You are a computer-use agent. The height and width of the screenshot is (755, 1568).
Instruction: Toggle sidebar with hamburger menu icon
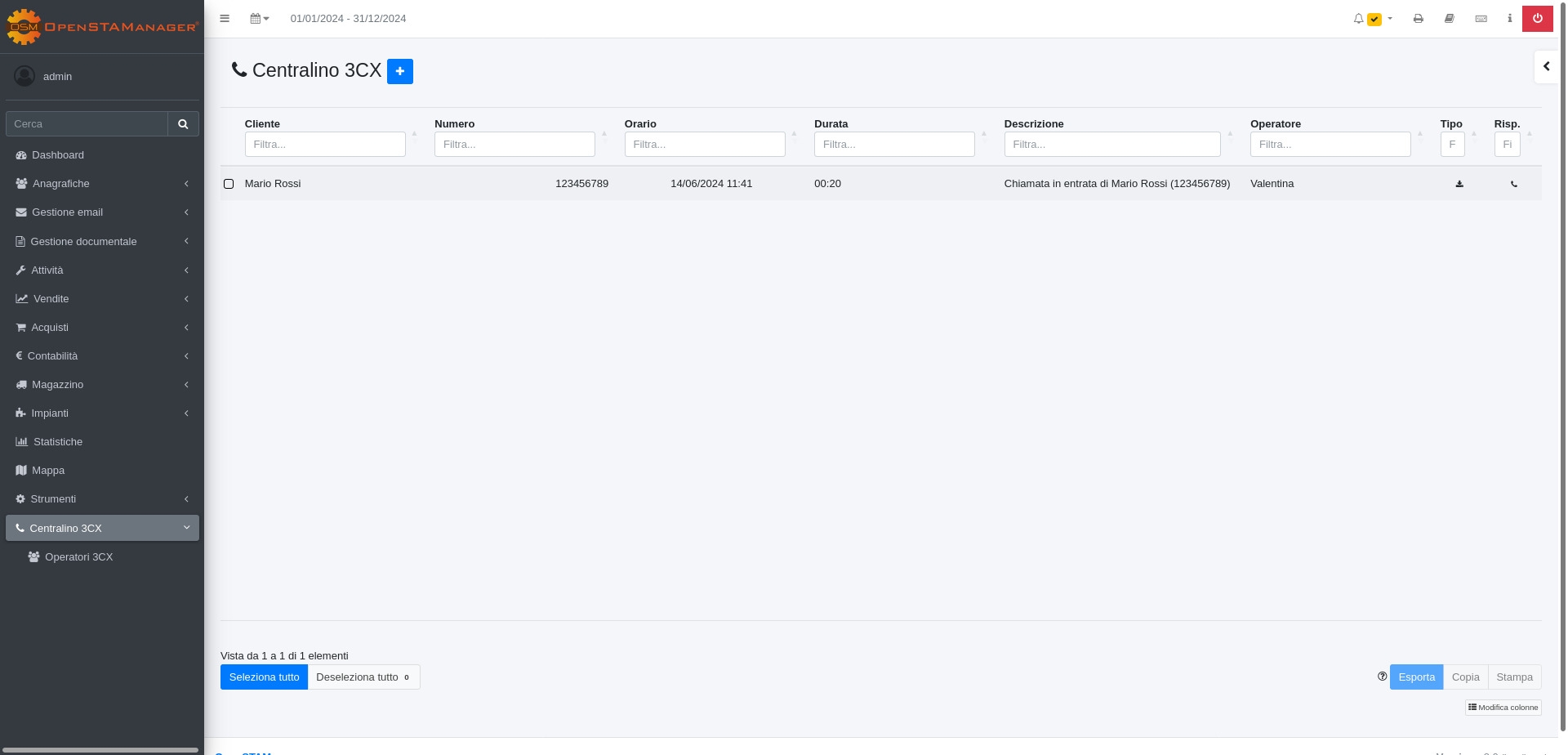point(225,18)
